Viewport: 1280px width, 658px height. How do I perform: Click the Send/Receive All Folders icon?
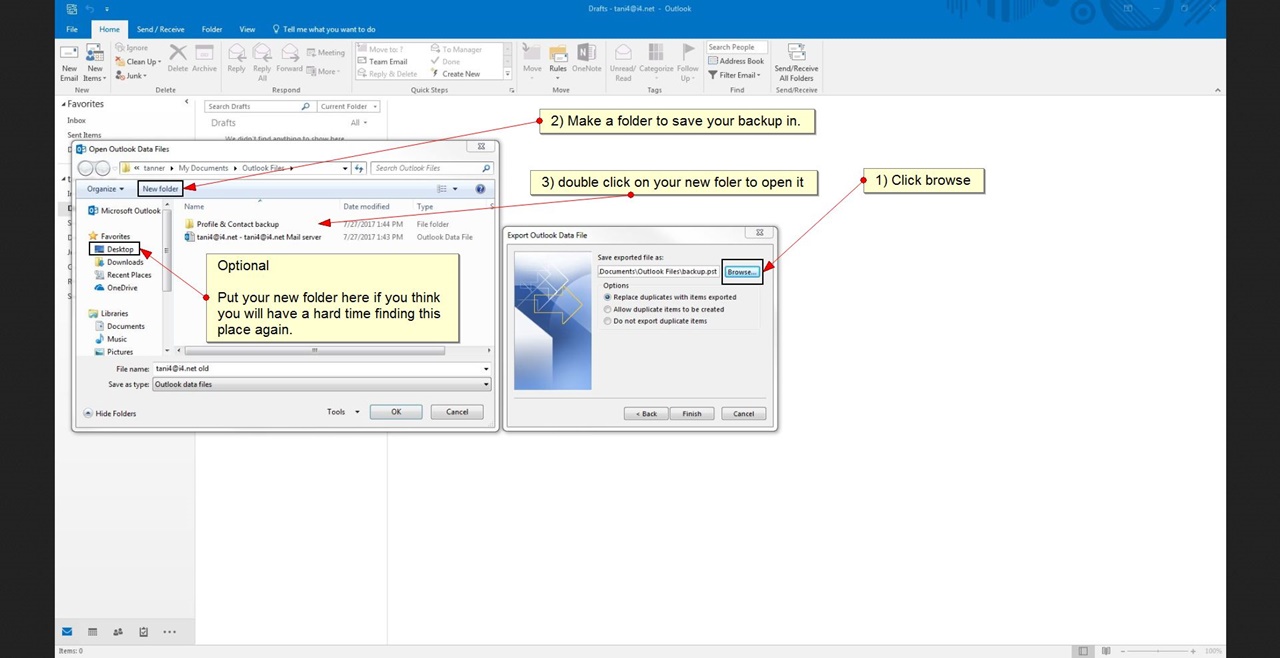tap(797, 62)
